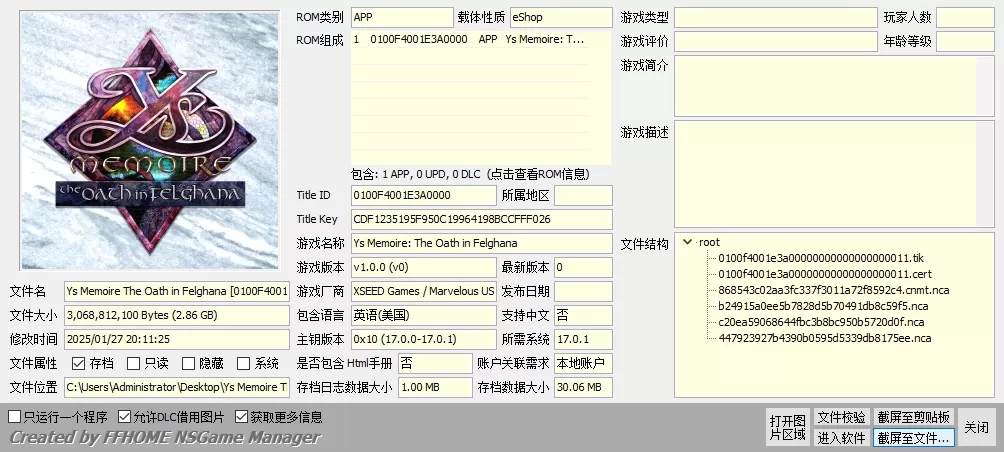Disable 获取更多信息 checkbox
The image size is (1004, 452).
click(x=242, y=417)
